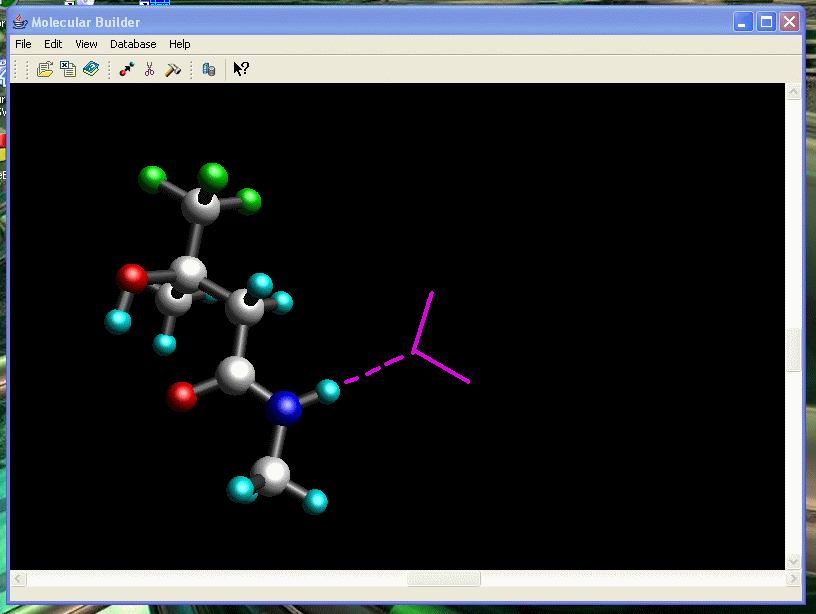Click the topmost green fluorine atom
The width and height of the screenshot is (816, 614).
point(212,176)
